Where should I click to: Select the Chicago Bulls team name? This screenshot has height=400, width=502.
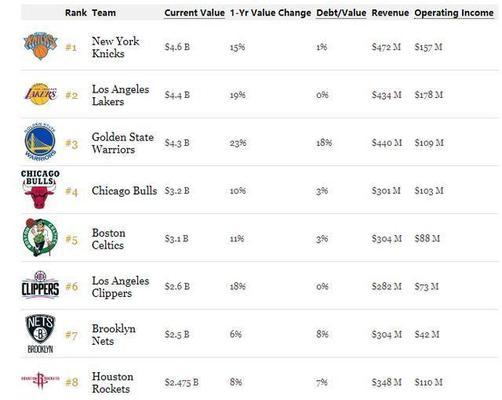coord(124,191)
